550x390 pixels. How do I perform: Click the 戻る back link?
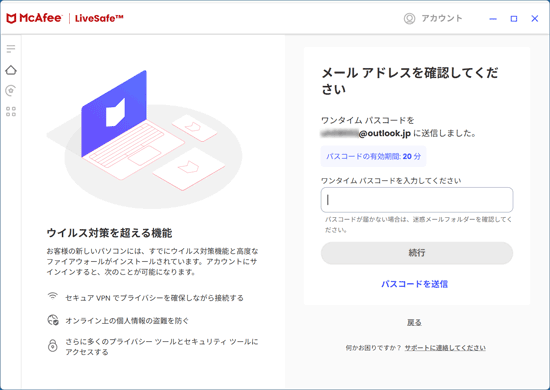click(x=414, y=322)
